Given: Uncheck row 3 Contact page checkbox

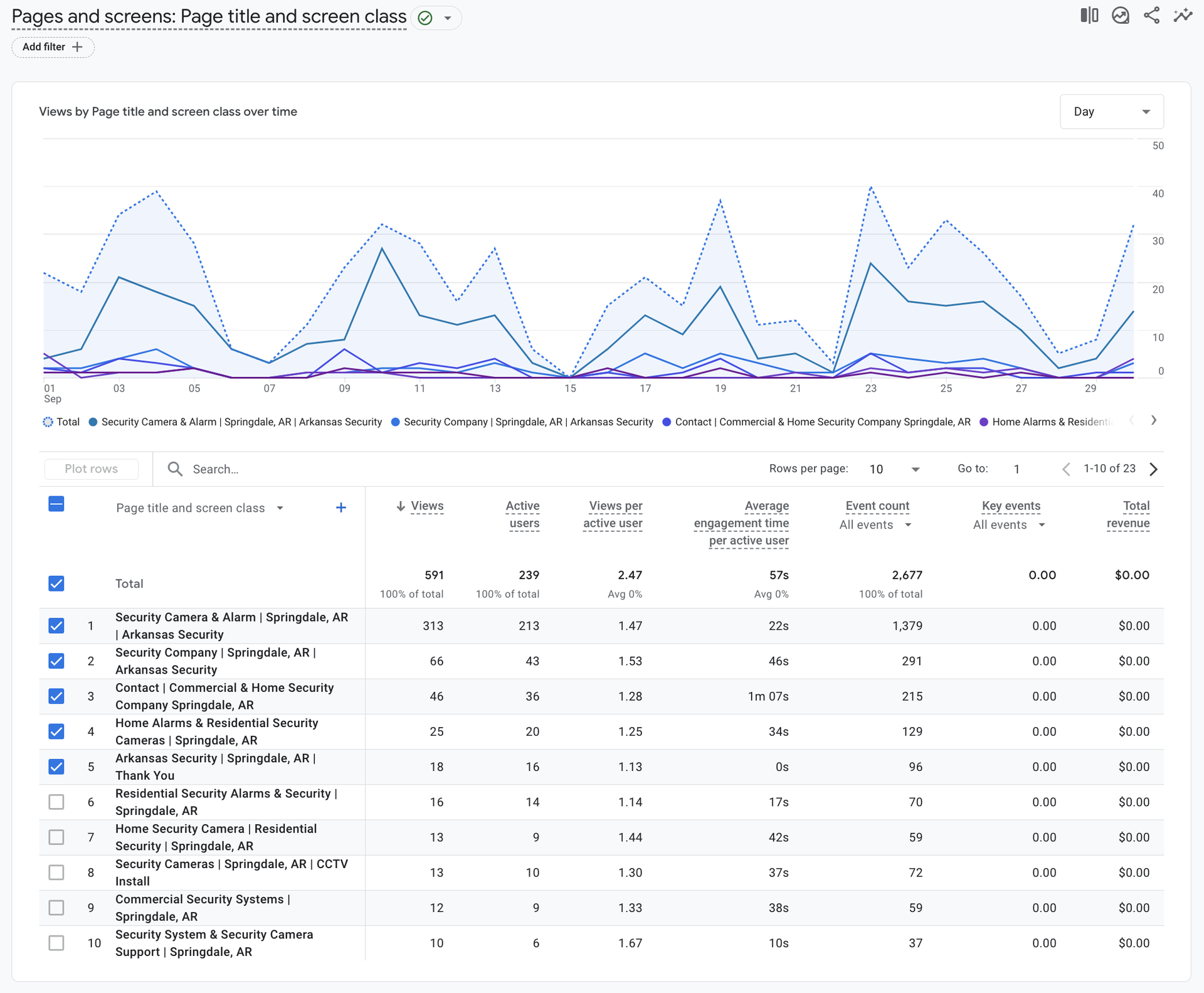Looking at the screenshot, I should pos(56,696).
